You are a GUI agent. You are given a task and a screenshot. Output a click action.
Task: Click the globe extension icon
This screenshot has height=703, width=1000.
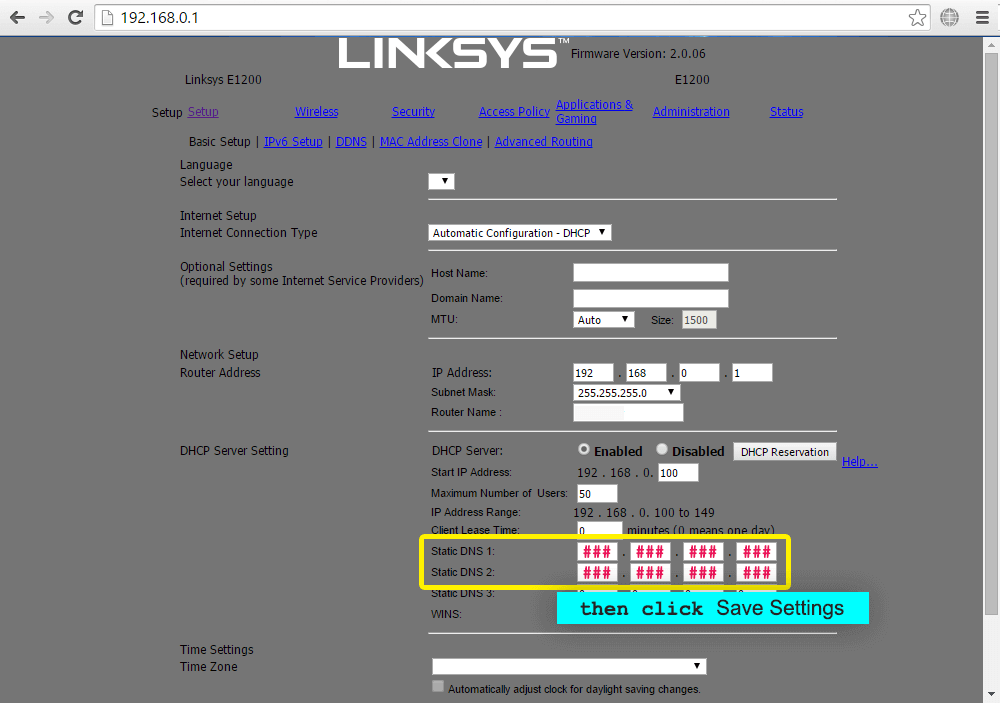950,17
